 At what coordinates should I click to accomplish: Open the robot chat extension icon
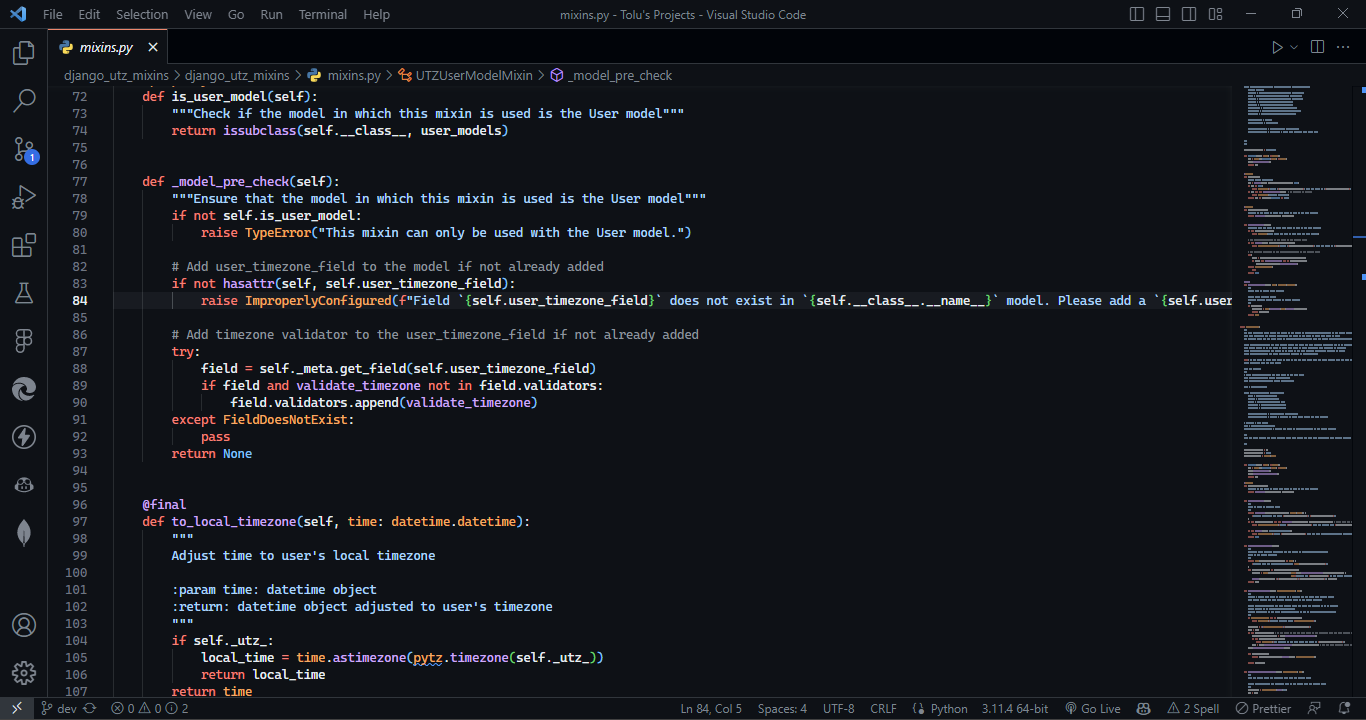[x=24, y=485]
